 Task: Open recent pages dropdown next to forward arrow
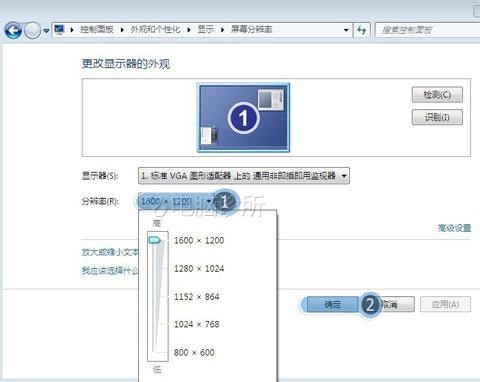tap(46, 31)
